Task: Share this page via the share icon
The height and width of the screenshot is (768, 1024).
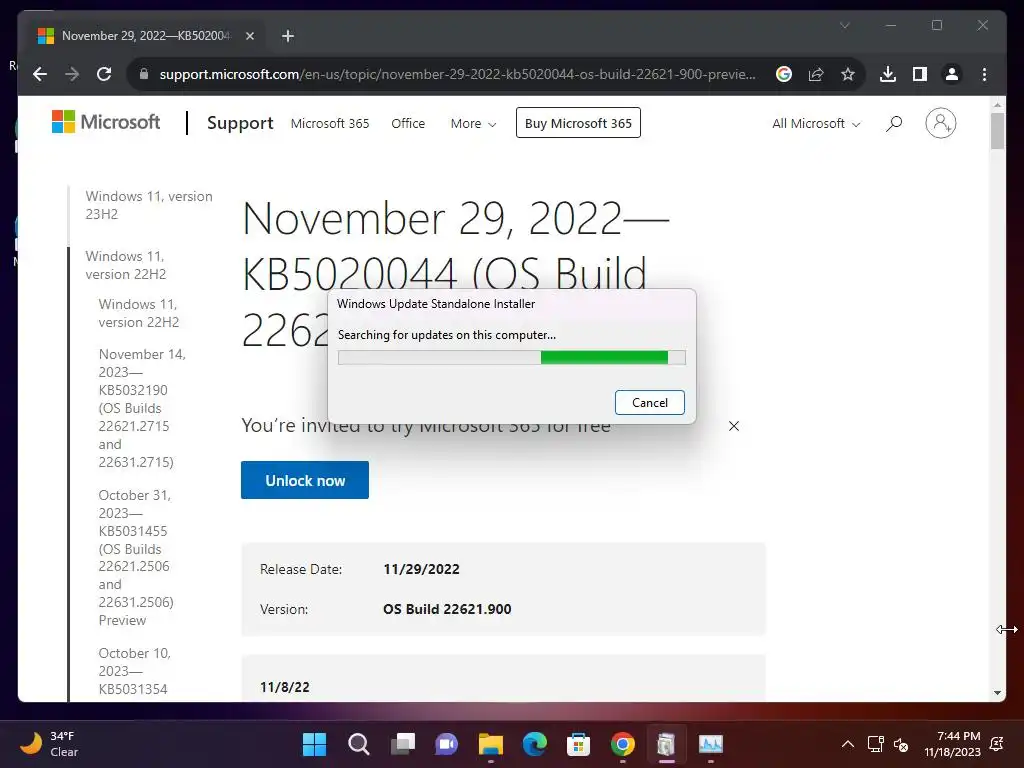Action: click(x=816, y=74)
